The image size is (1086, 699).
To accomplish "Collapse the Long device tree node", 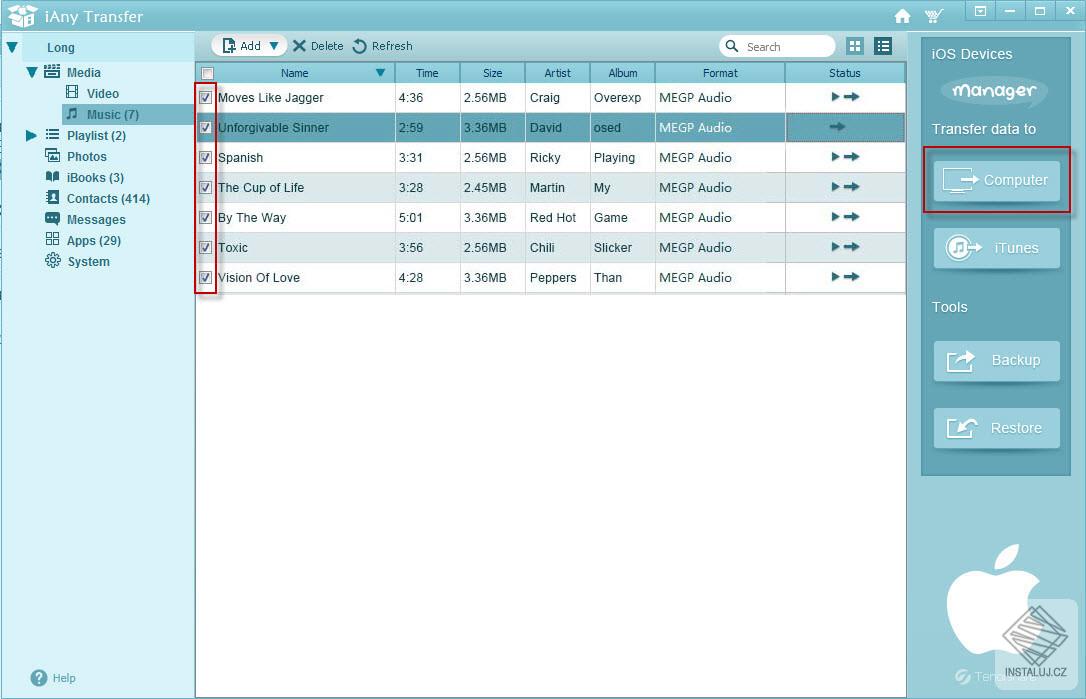I will pos(12,48).
